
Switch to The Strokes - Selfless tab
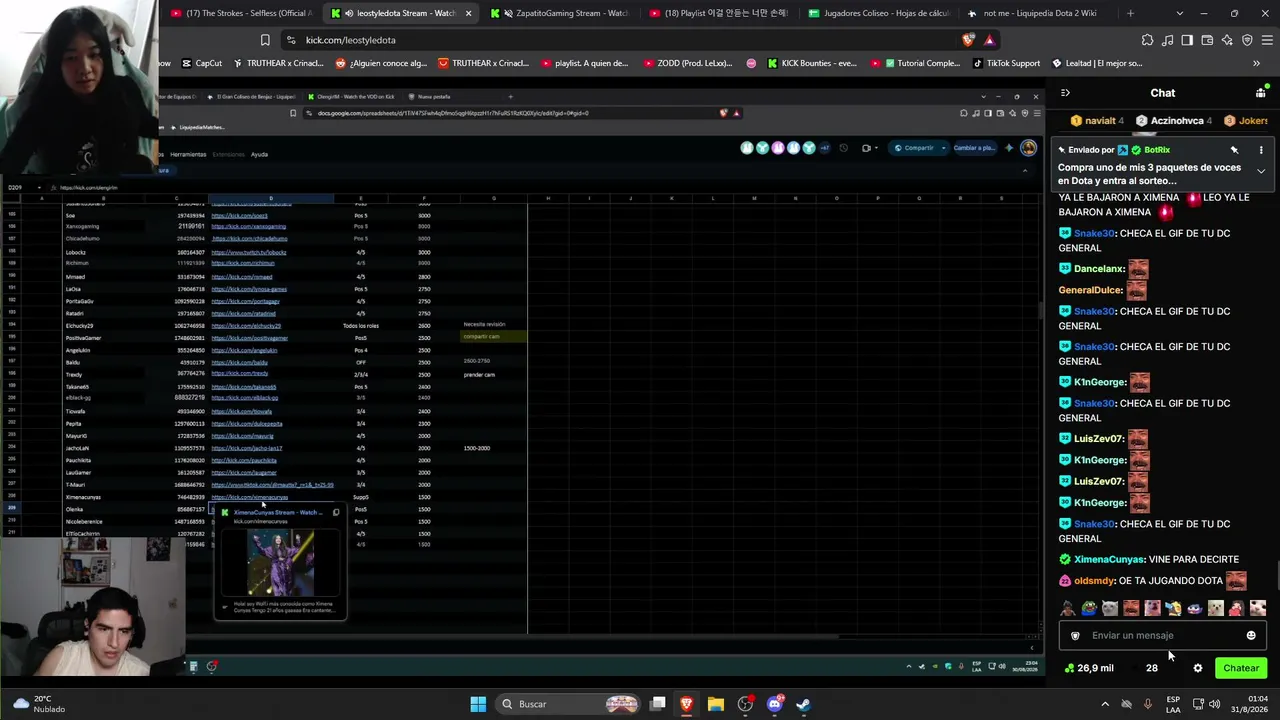[x=240, y=13]
